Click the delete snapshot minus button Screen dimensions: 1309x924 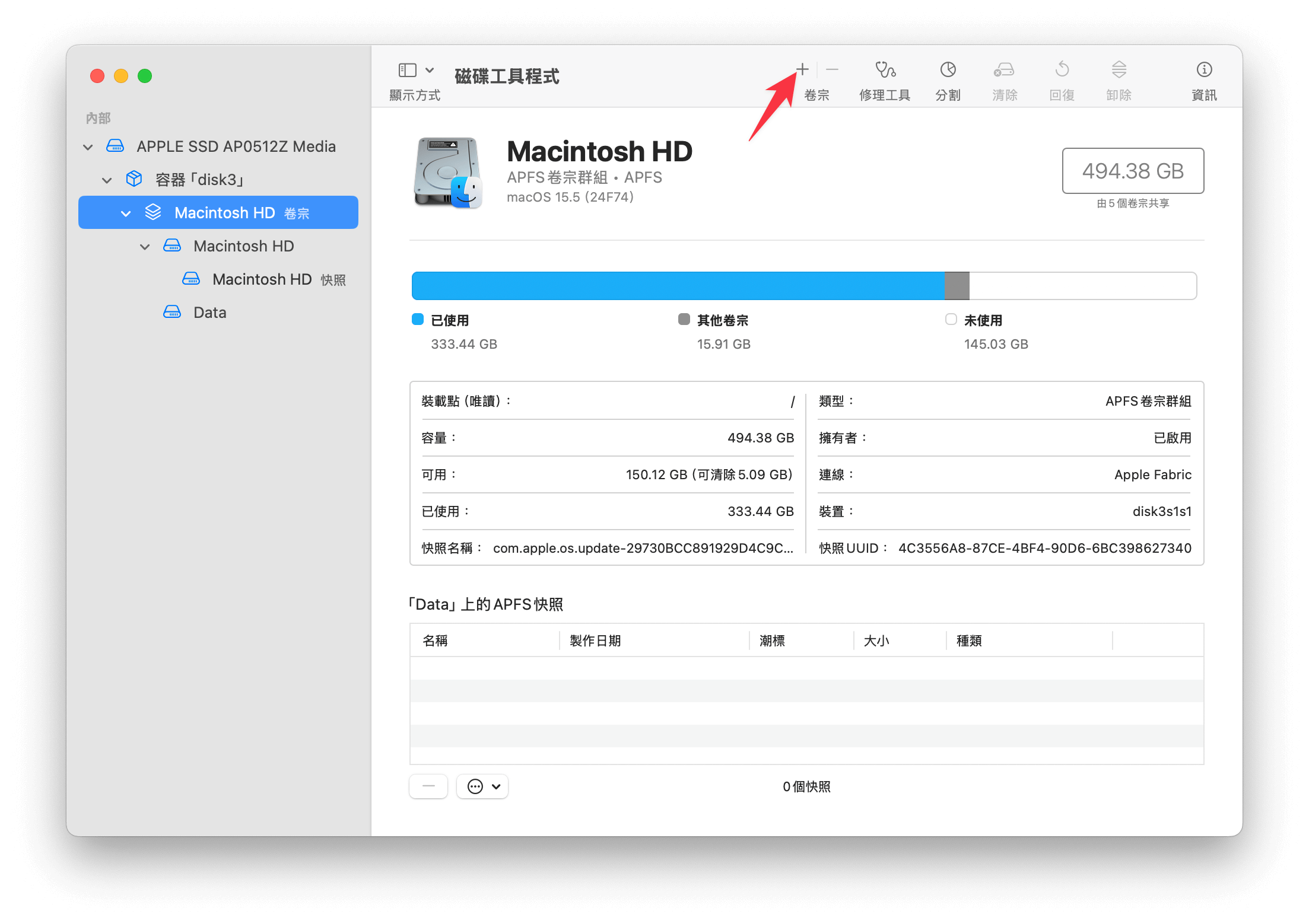tap(428, 786)
